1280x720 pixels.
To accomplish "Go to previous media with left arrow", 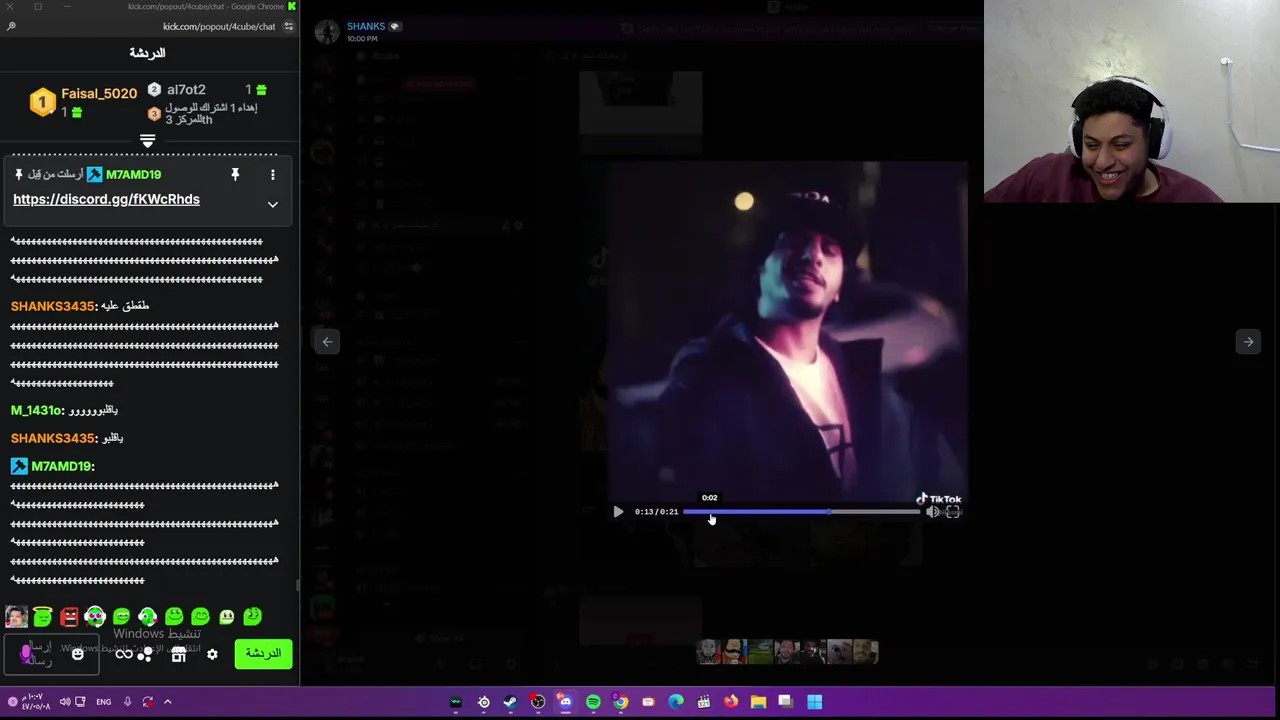I will click(327, 342).
